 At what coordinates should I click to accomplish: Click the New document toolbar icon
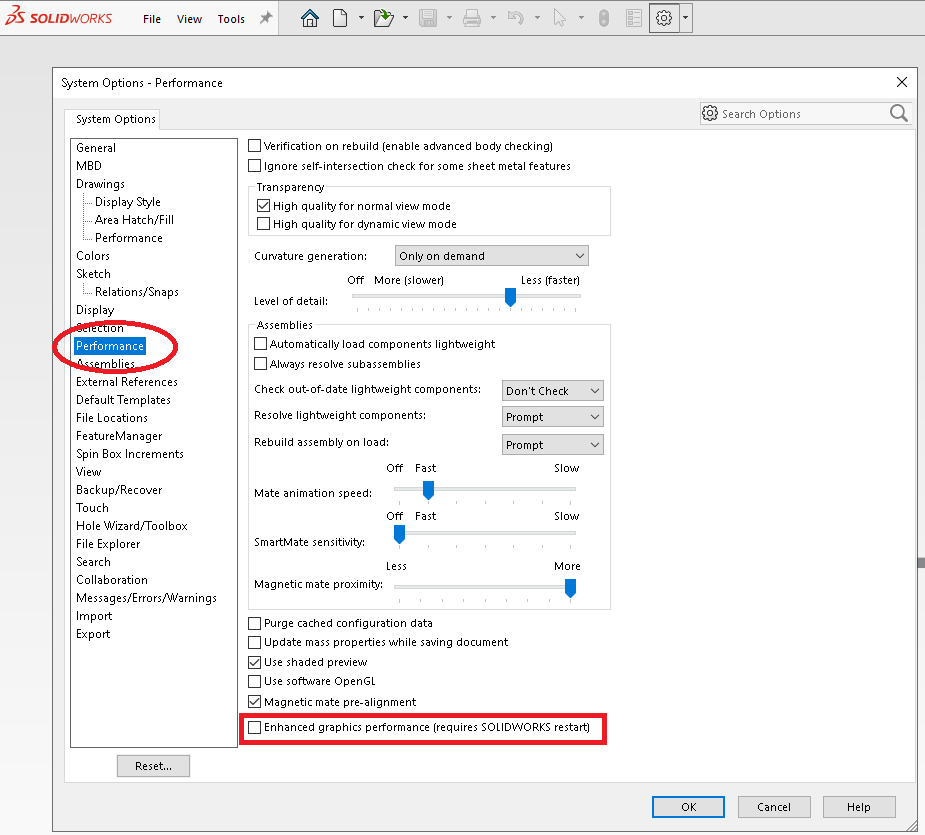point(338,17)
